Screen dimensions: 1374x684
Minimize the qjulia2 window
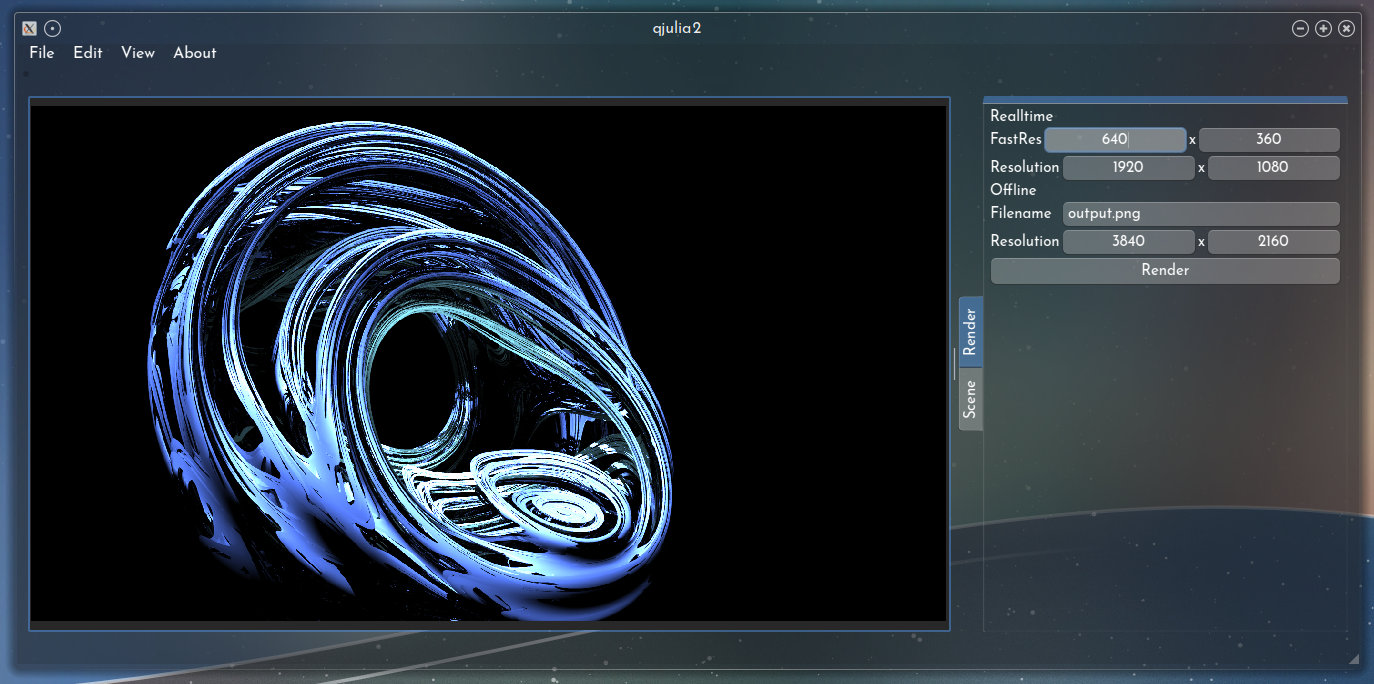[1300, 28]
